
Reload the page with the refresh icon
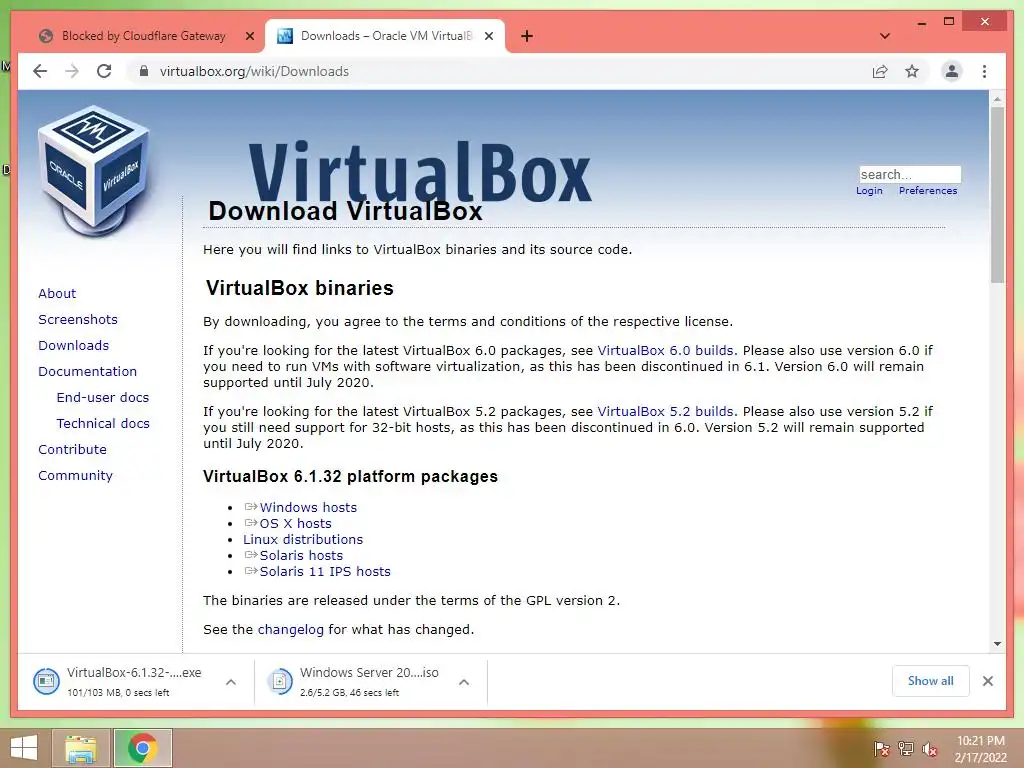(104, 71)
